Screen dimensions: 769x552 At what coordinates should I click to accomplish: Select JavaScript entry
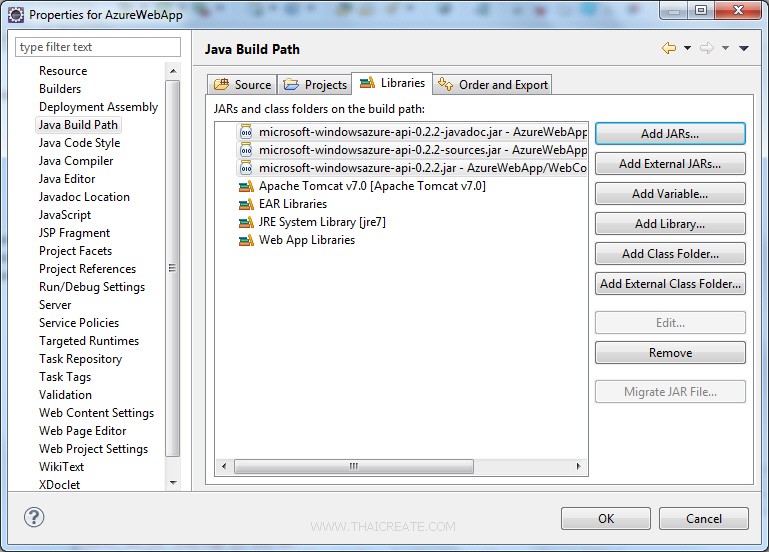pos(65,215)
